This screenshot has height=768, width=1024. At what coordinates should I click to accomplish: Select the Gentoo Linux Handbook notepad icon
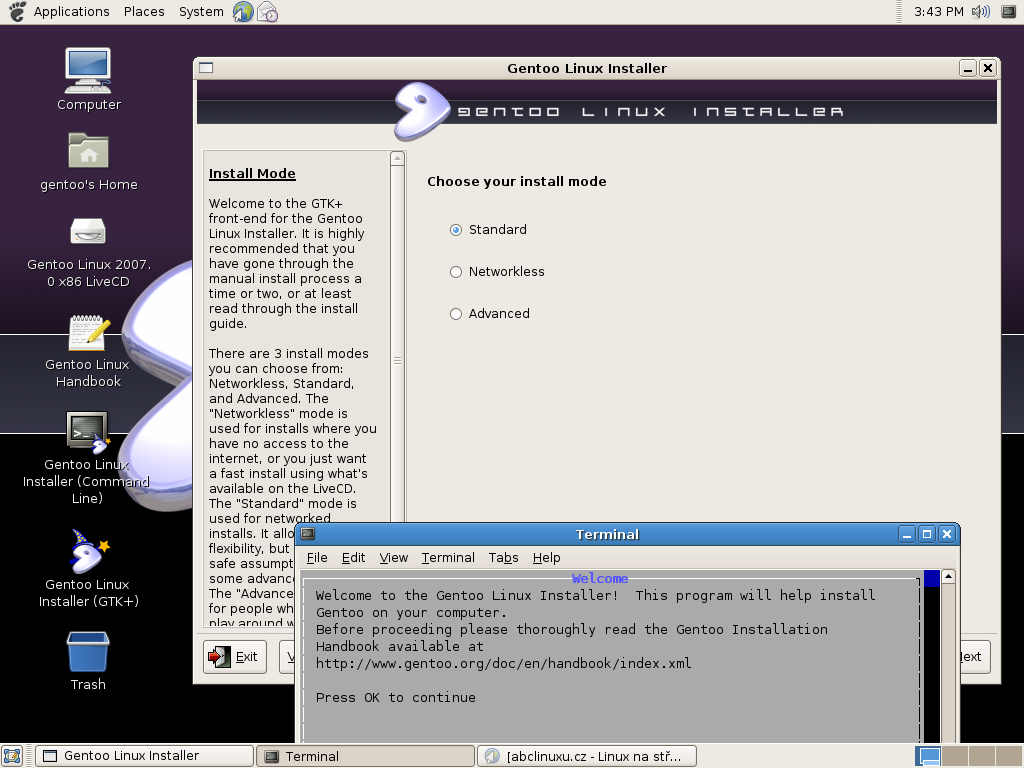tap(88, 332)
